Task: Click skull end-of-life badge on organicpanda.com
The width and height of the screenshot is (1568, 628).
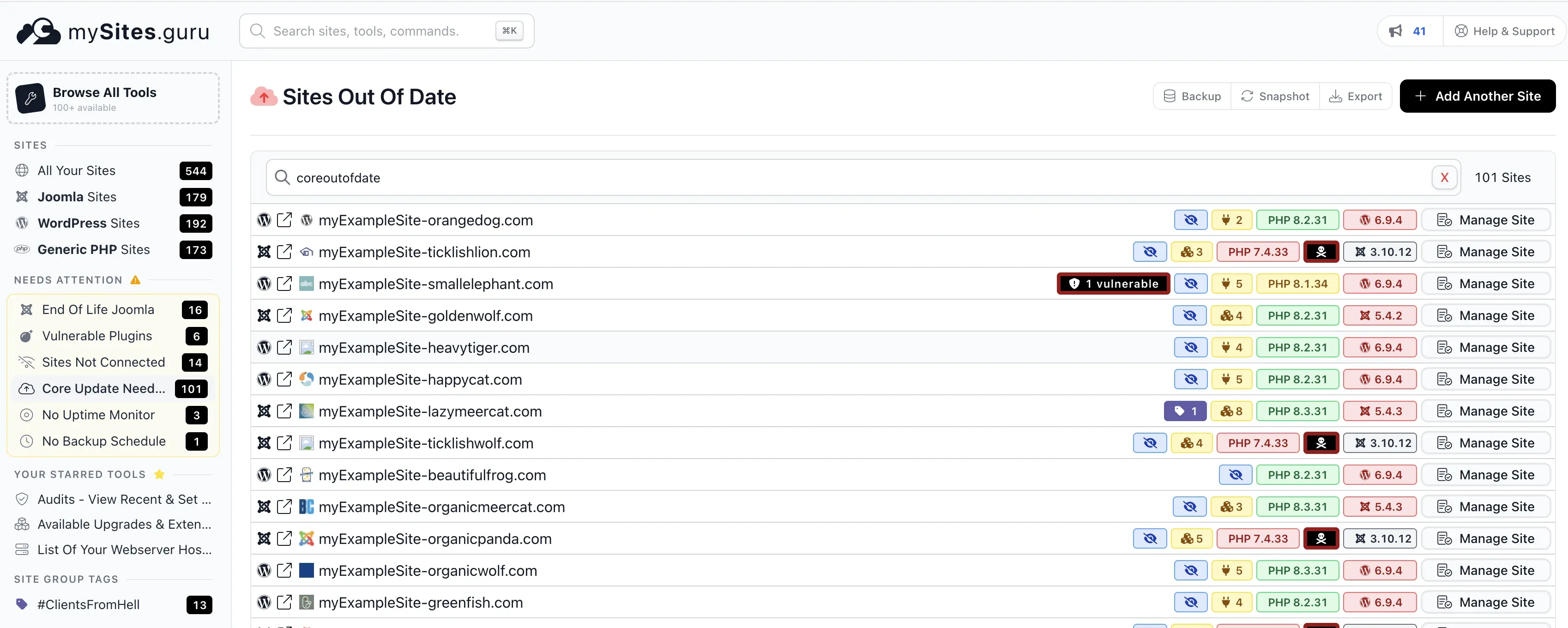Action: pos(1321,538)
